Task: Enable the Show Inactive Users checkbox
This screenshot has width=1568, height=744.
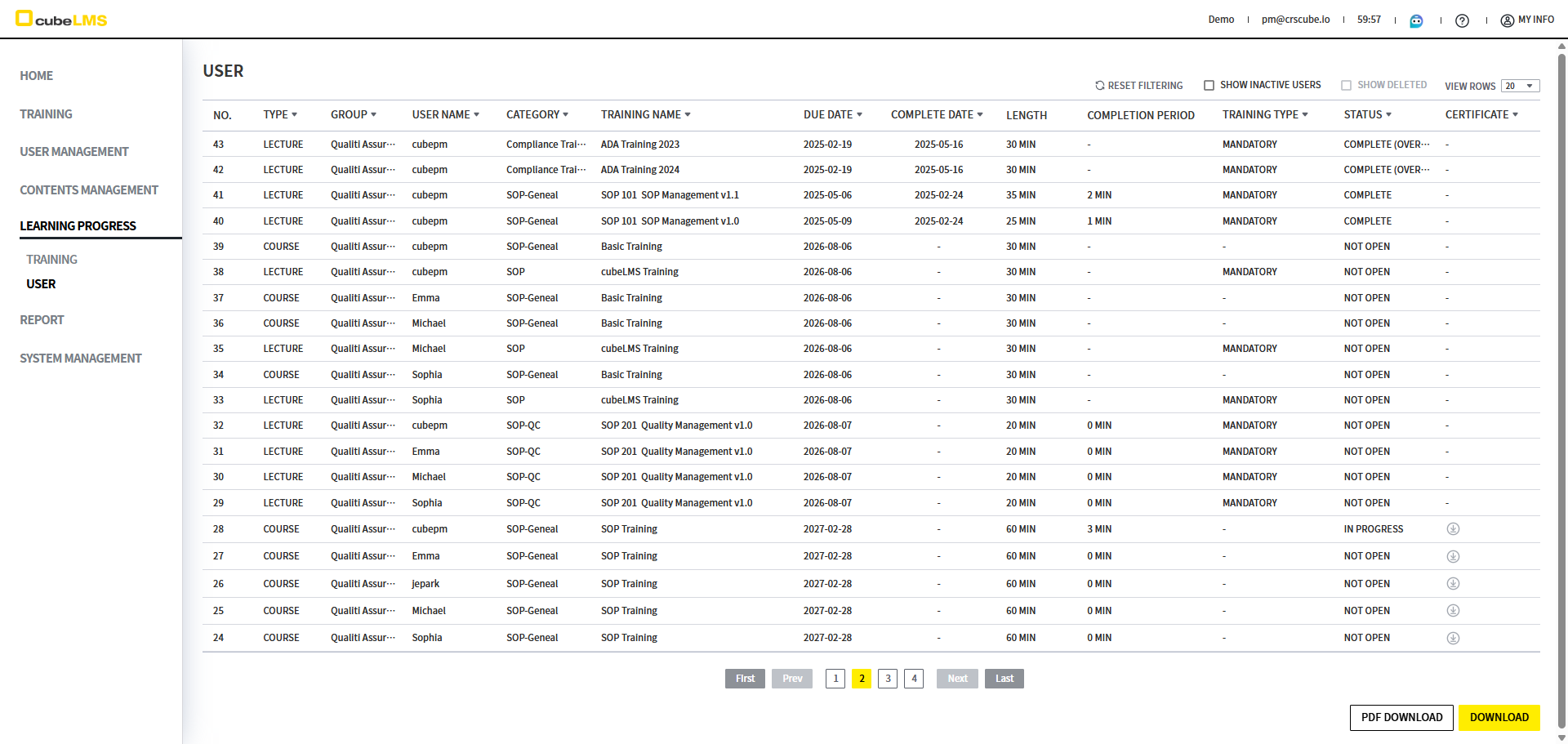Action: (x=1209, y=86)
